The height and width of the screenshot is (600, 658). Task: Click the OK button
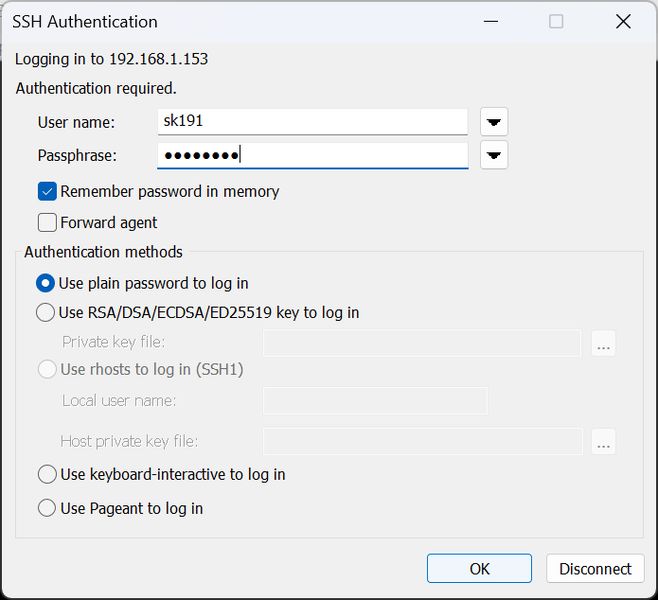pyautogui.click(x=479, y=569)
